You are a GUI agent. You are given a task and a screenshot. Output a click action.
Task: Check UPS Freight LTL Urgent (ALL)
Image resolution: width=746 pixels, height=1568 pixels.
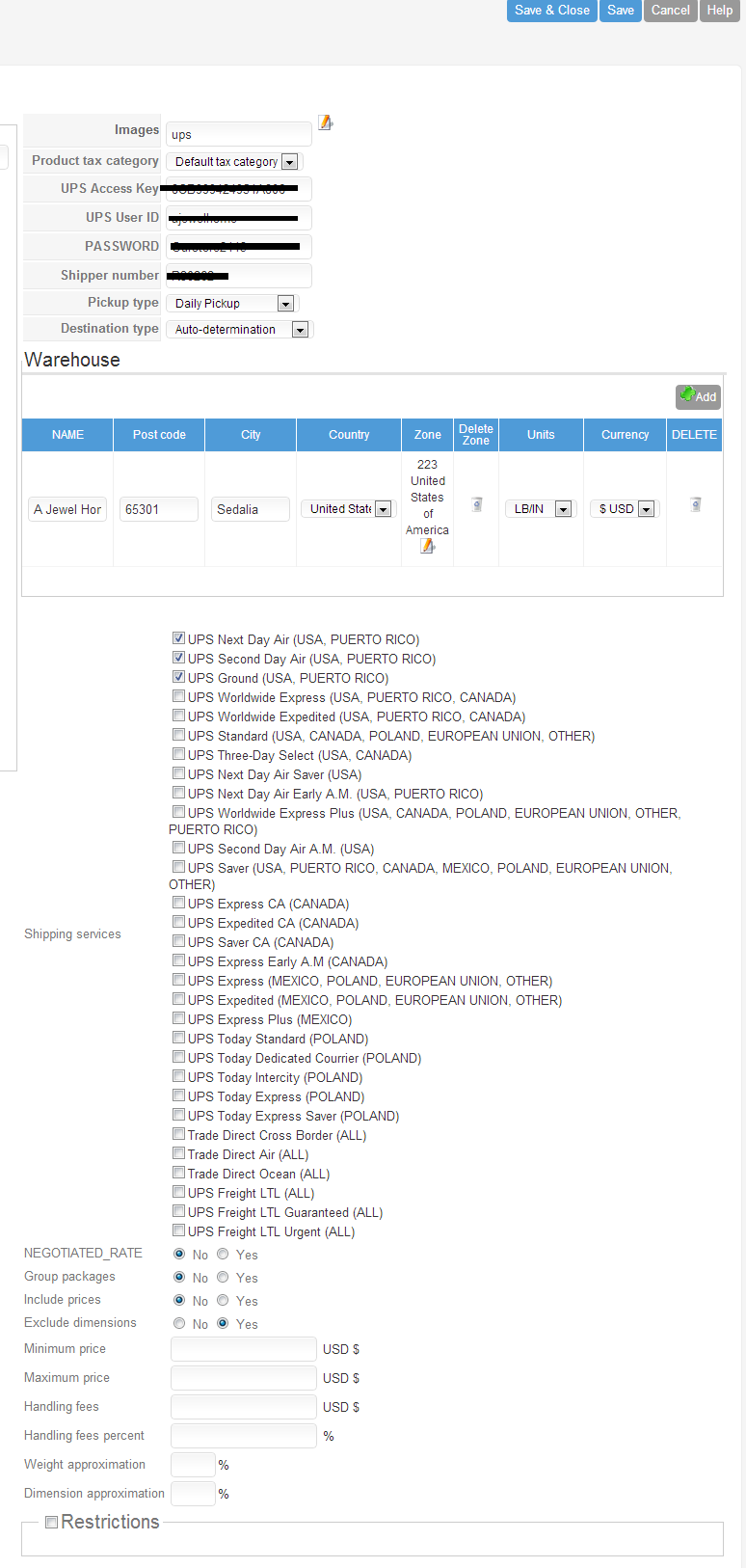(x=178, y=1230)
